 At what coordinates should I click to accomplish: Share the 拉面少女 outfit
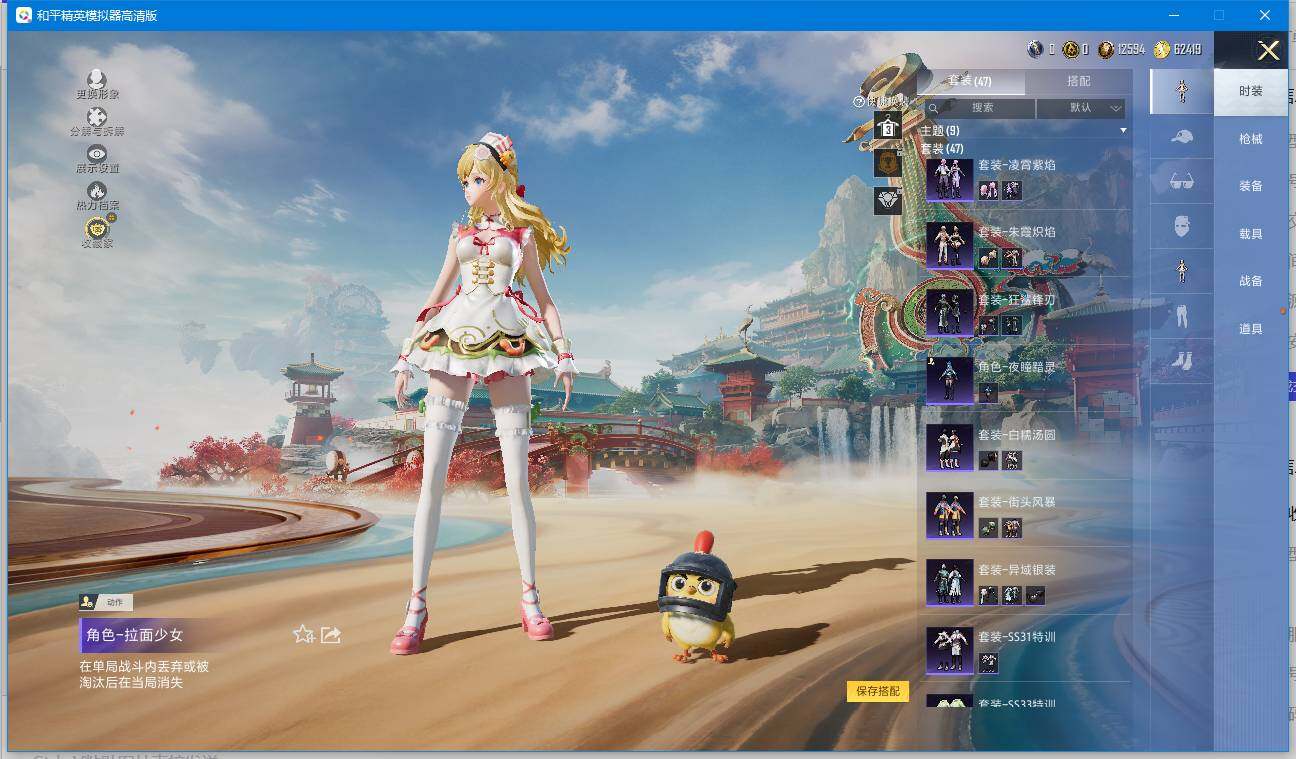(331, 634)
